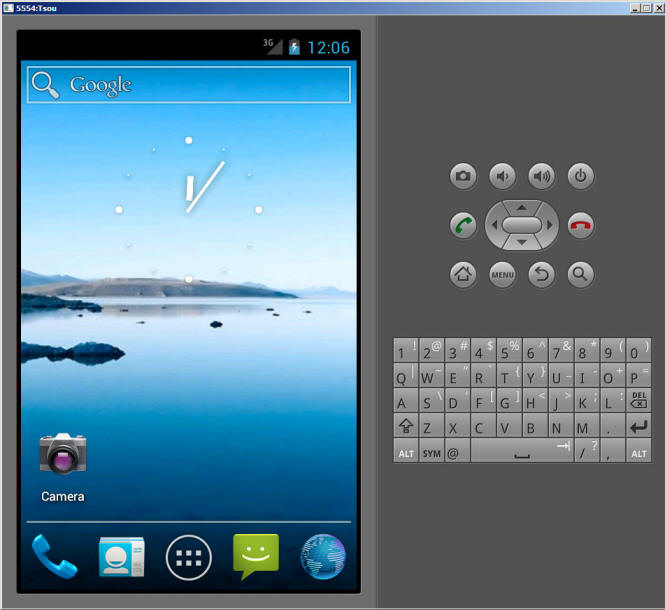Click the period key on keyboard

coord(613,425)
